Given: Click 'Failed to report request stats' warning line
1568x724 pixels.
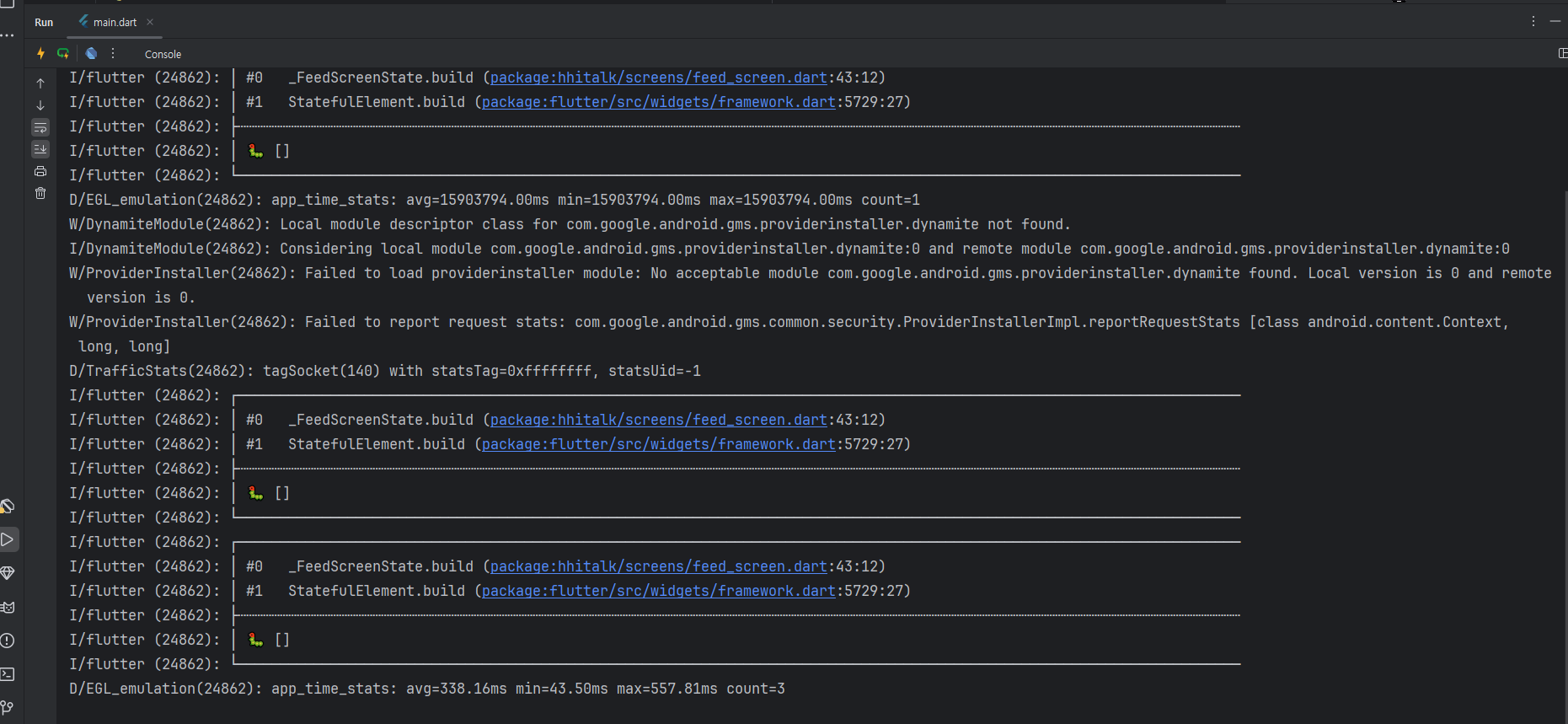Looking at the screenshot, I should 789,322.
